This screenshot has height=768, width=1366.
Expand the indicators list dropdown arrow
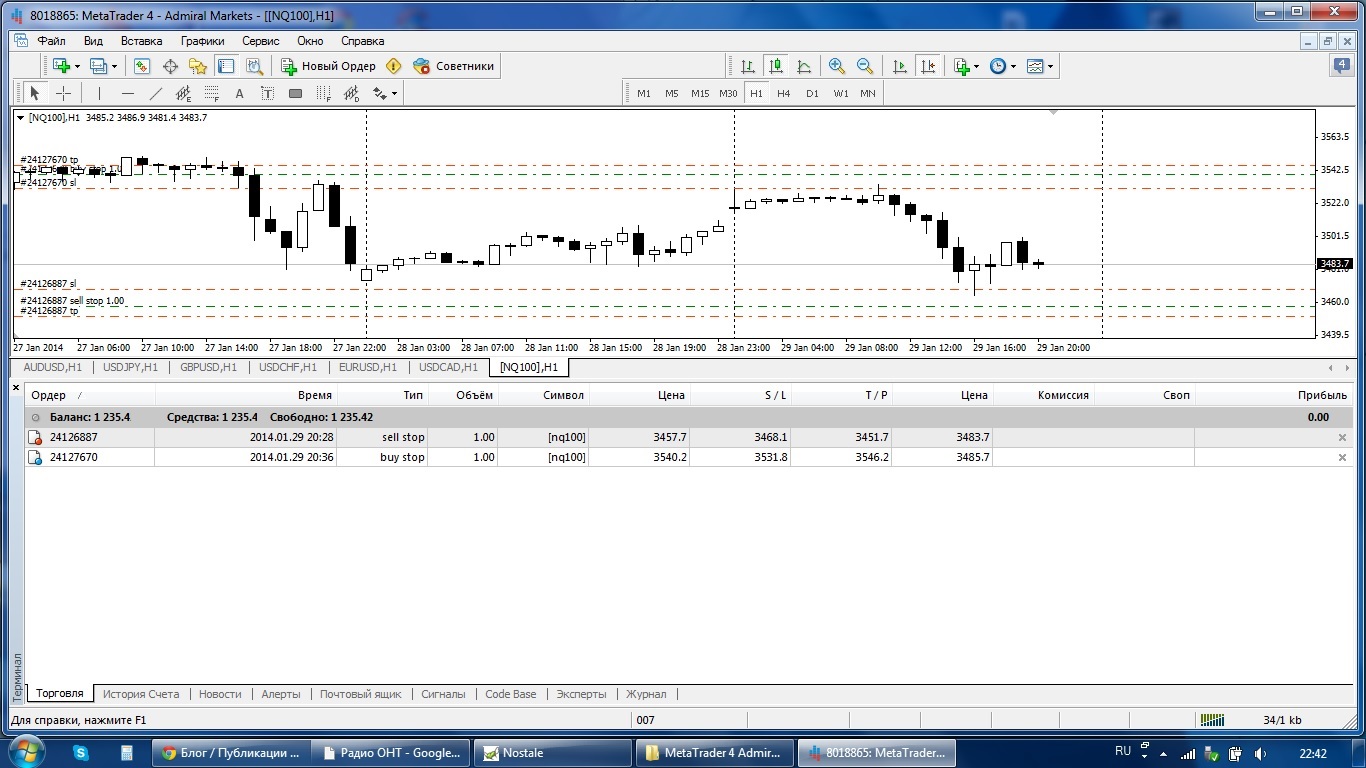[978, 67]
